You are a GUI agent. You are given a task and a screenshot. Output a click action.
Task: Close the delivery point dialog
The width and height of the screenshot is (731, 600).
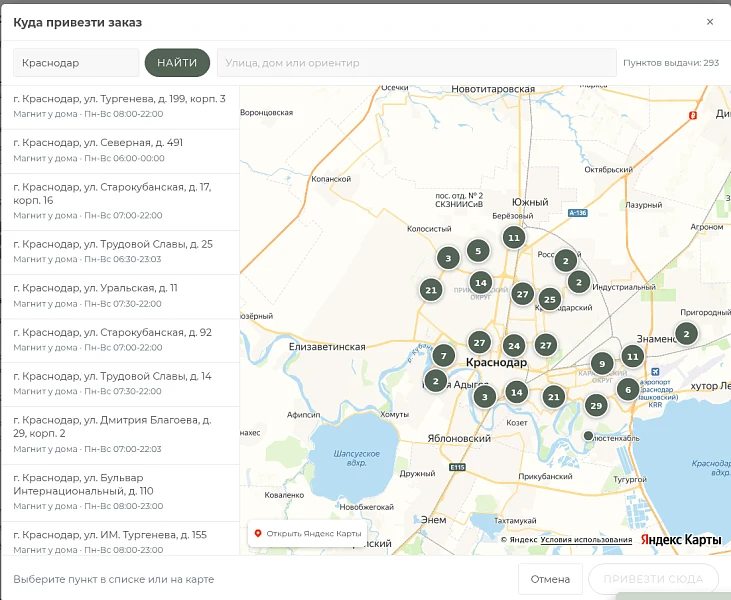point(710,22)
